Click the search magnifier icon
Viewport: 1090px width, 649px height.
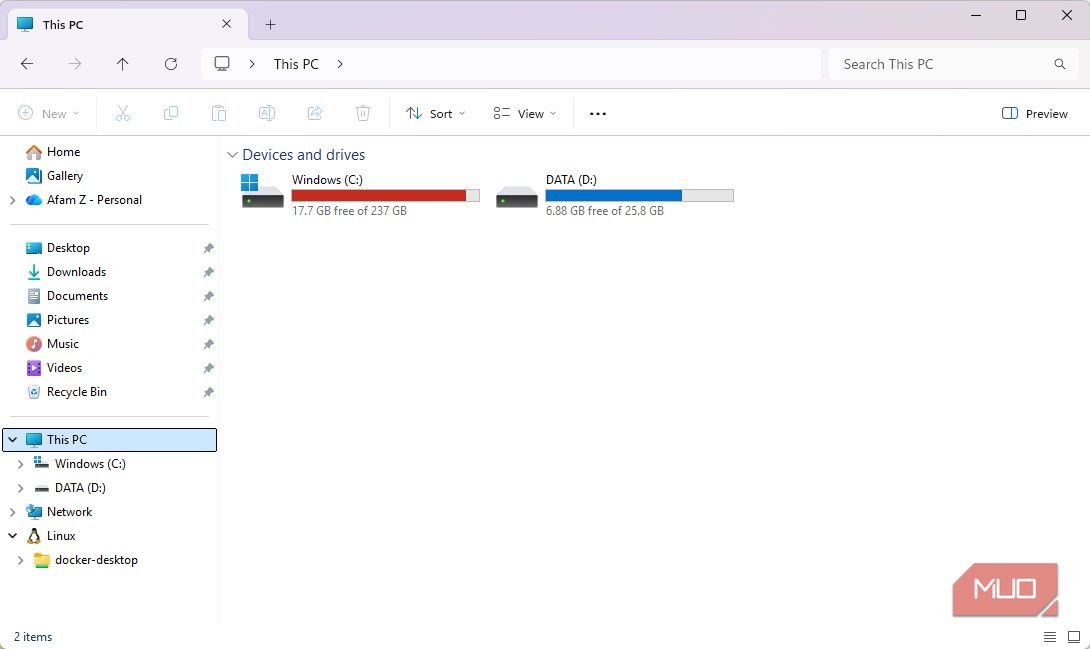click(x=1059, y=64)
